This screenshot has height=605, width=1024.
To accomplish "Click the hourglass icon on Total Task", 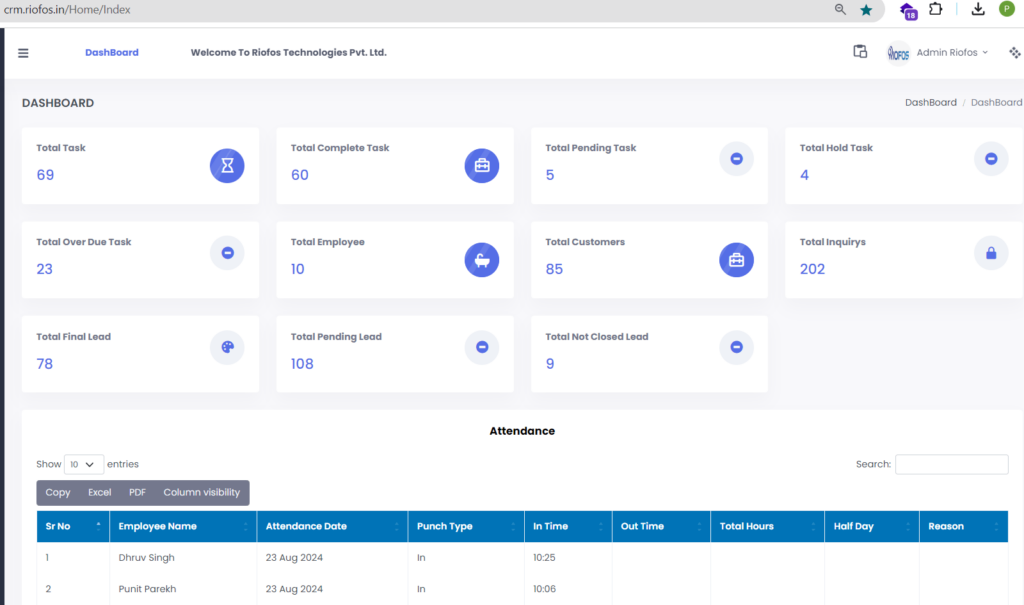I will point(227,165).
